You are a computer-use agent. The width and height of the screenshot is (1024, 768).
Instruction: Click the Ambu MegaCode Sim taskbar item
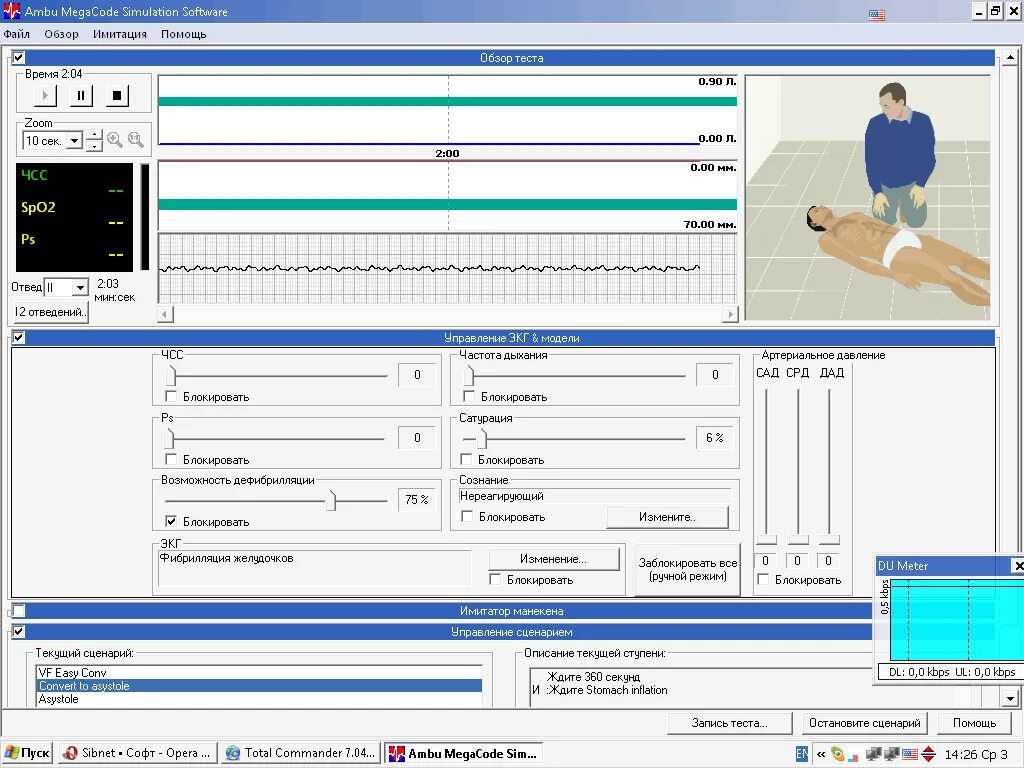pyautogui.click(x=463, y=753)
